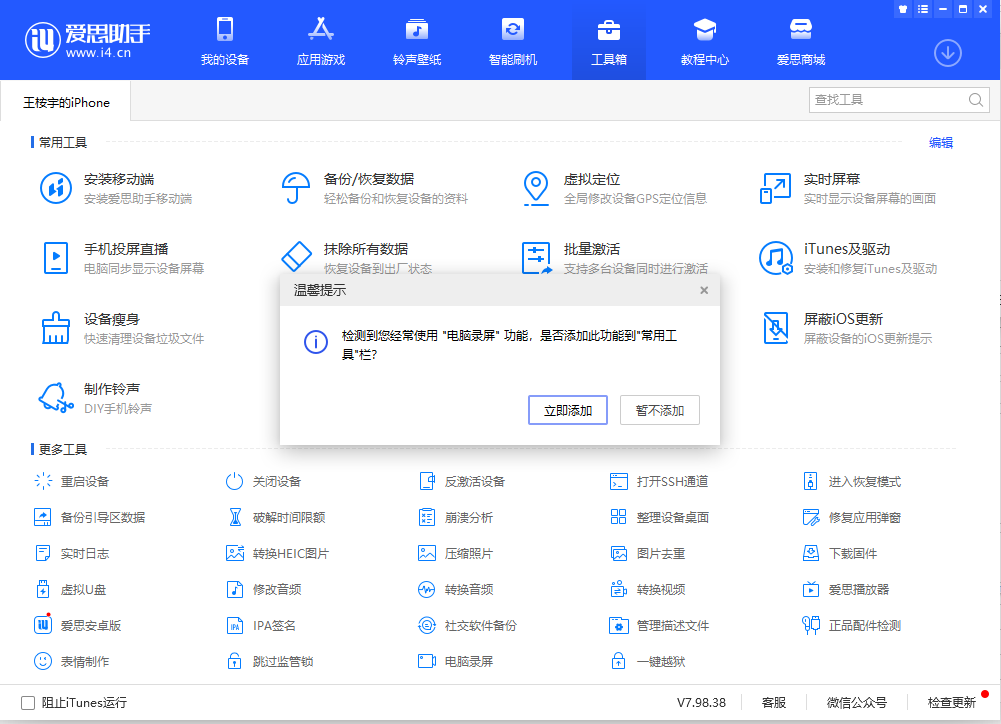
Task: Enable the 阻止iTunes运行 checkbox
Action: [28, 703]
